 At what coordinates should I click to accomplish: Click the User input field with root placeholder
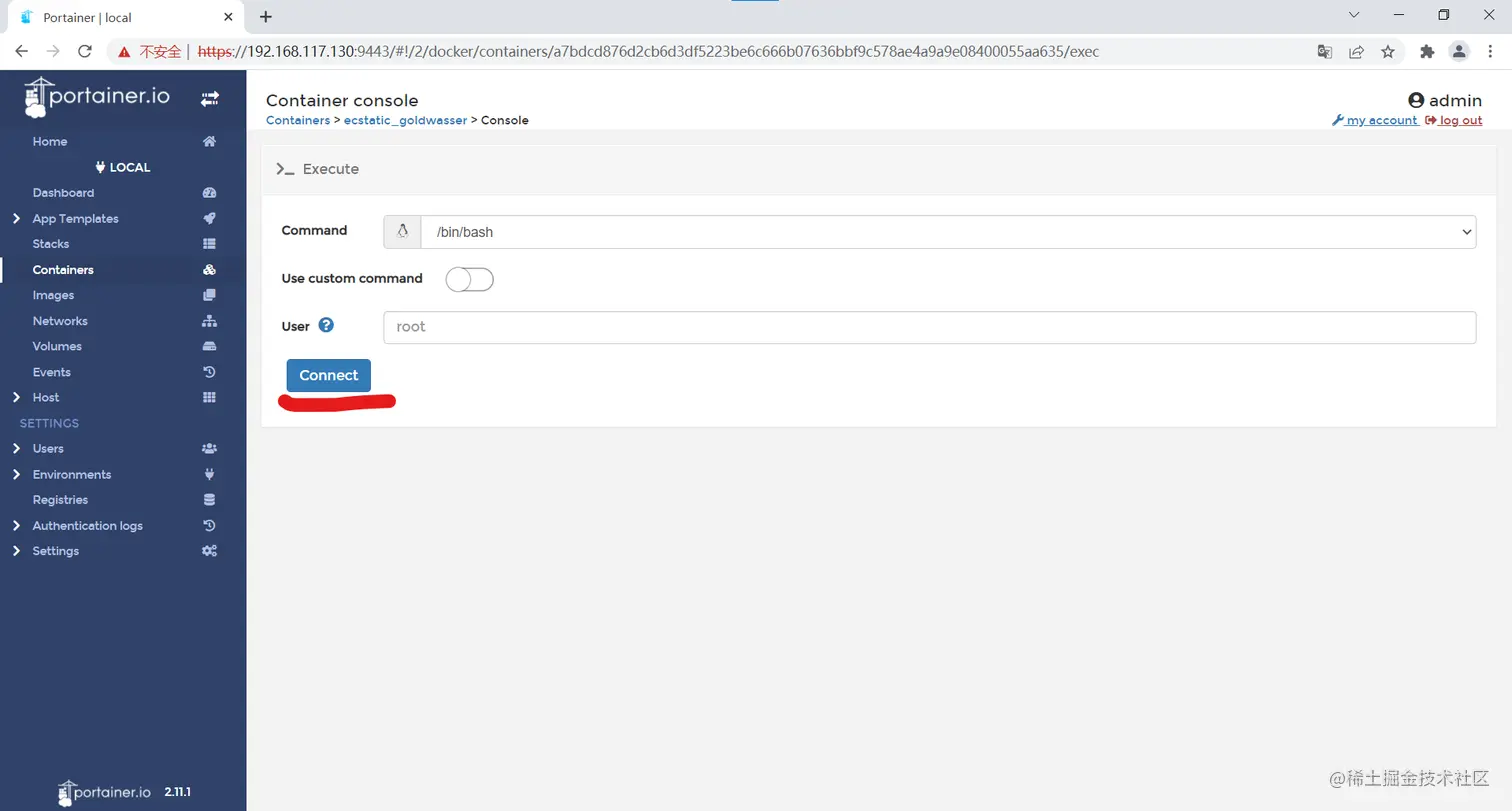coord(929,327)
